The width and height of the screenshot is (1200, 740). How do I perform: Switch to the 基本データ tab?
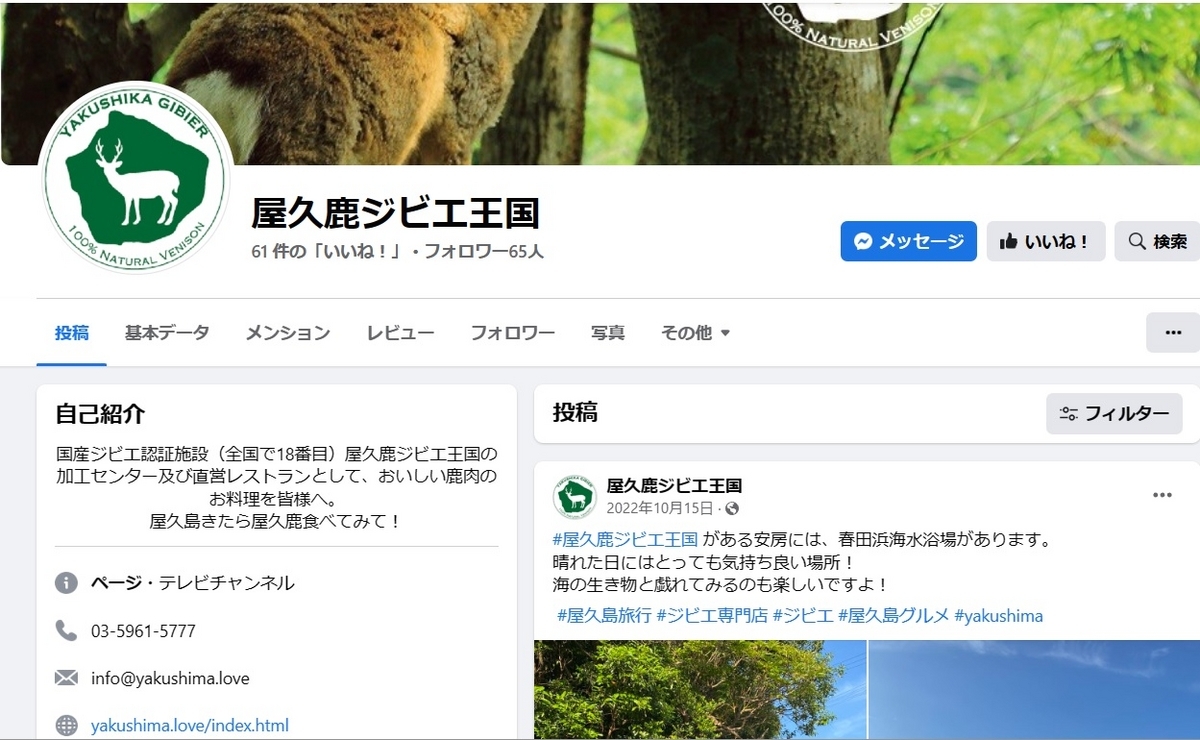pyautogui.click(x=167, y=333)
